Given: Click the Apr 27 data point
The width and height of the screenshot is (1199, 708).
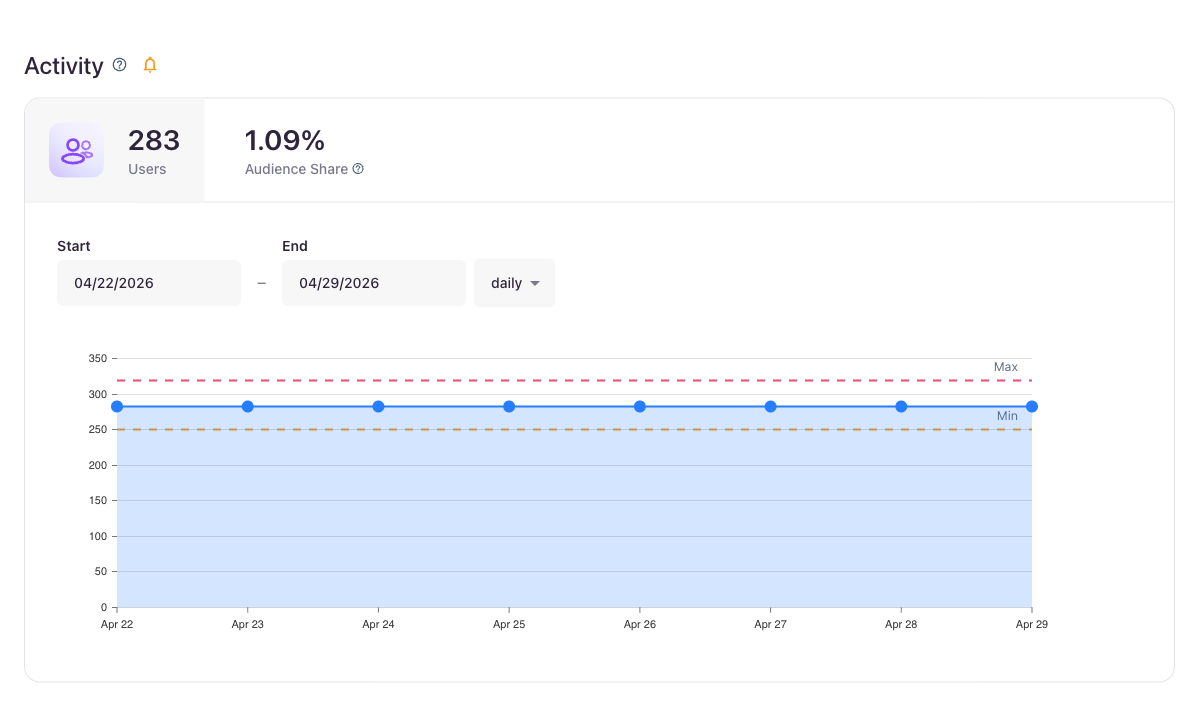Looking at the screenshot, I should click(x=771, y=407).
